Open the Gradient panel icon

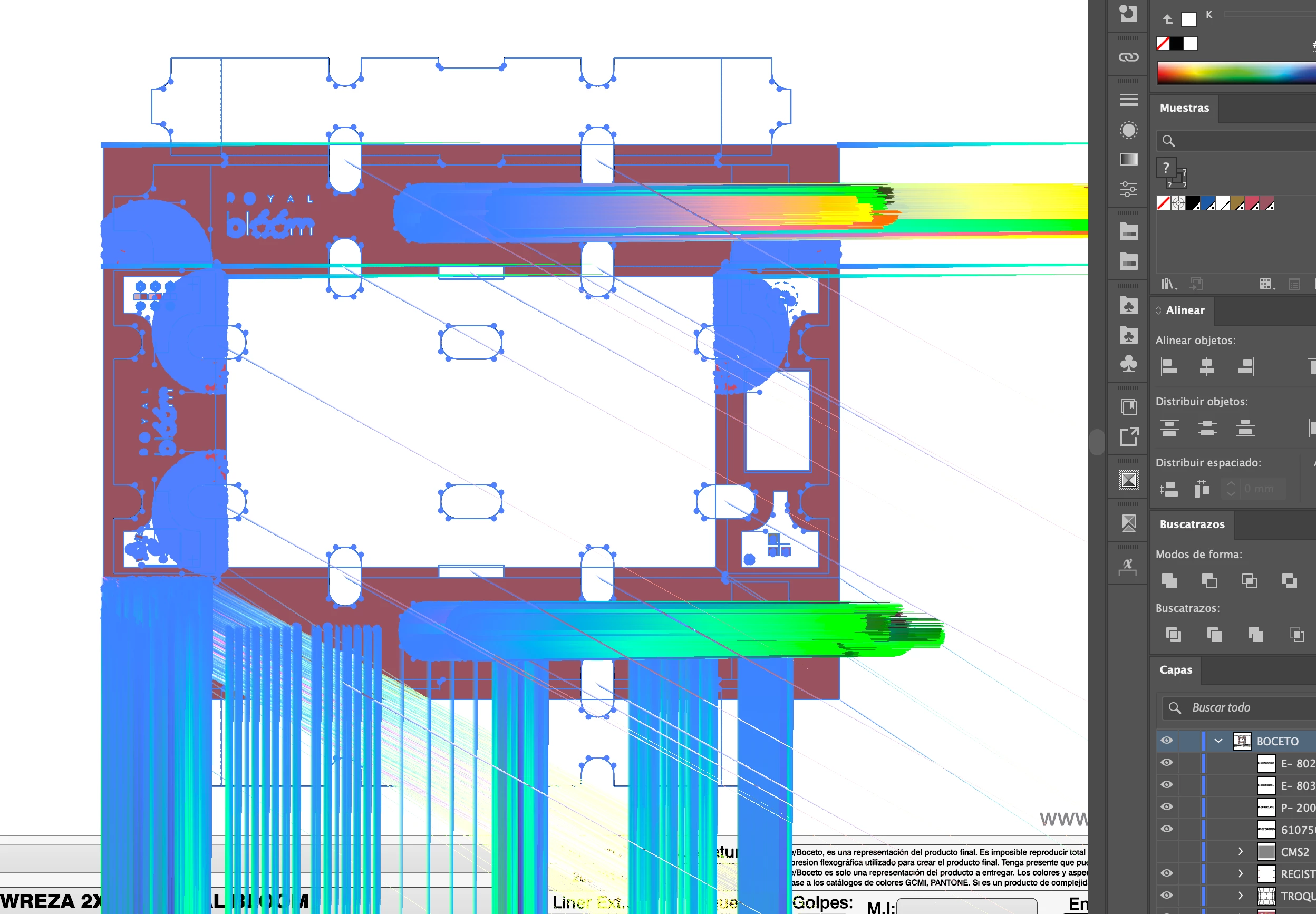click(1128, 159)
